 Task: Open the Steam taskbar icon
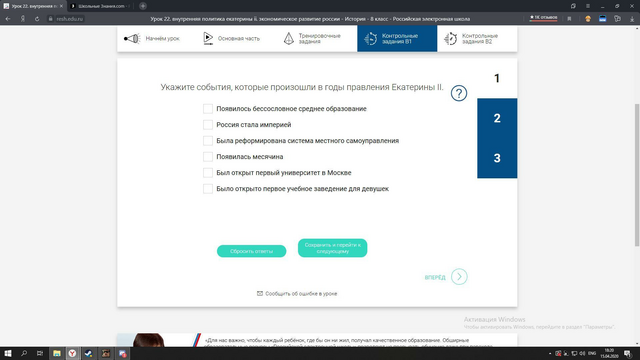89,353
